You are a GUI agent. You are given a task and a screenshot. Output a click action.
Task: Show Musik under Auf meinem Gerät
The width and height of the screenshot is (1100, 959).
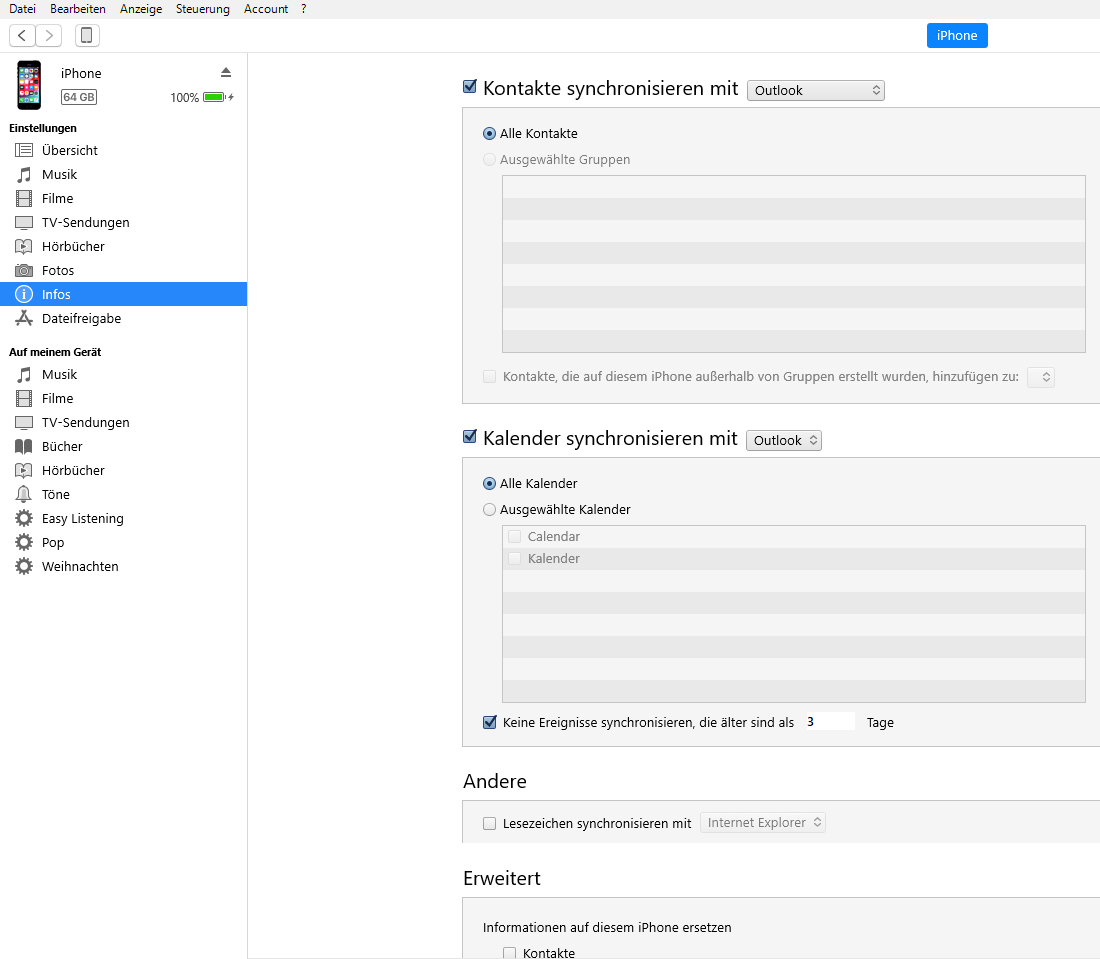[x=123, y=375]
